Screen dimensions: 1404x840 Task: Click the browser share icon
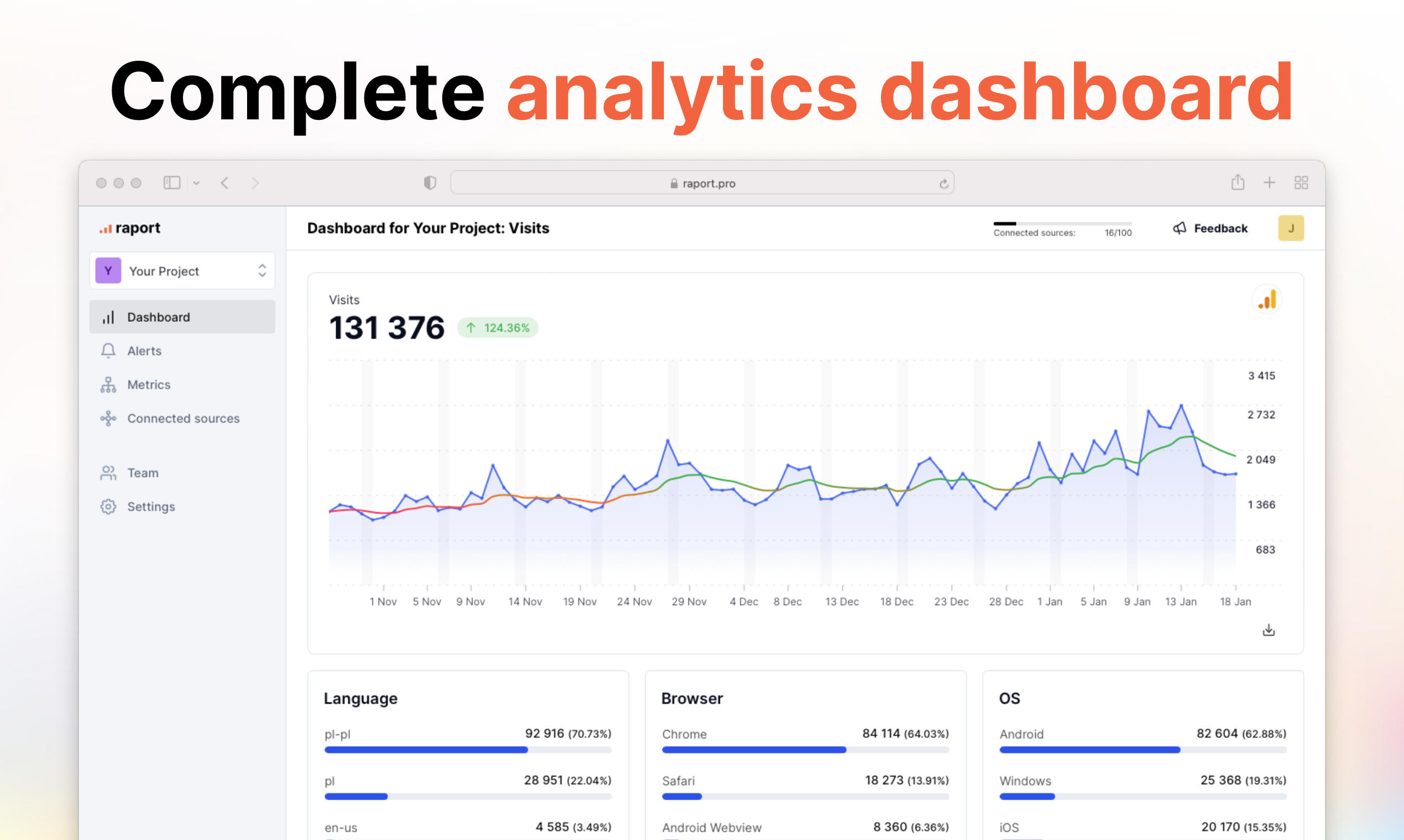pos(1238,182)
